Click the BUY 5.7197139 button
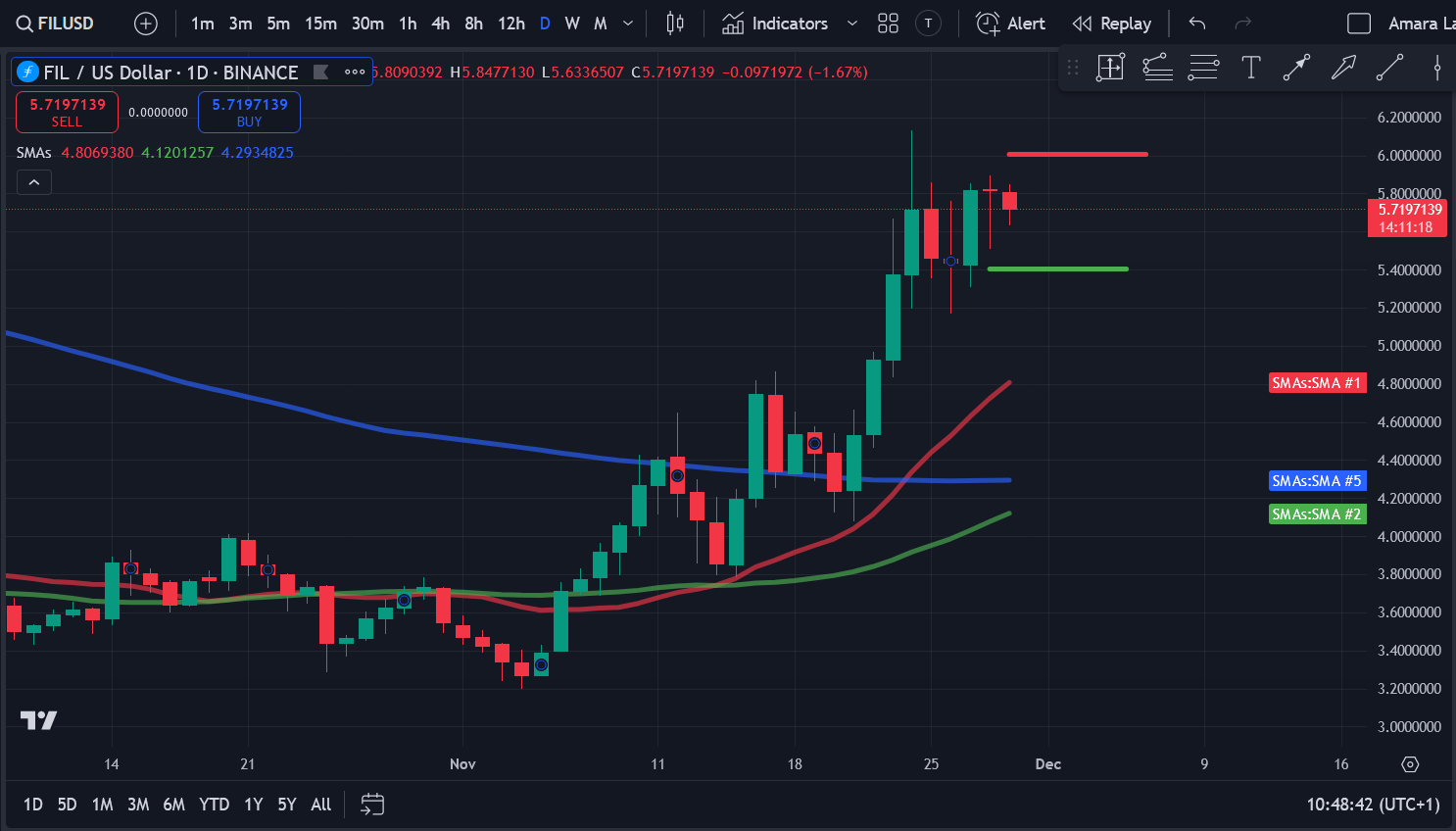Image resolution: width=1456 pixels, height=831 pixels. [249, 112]
